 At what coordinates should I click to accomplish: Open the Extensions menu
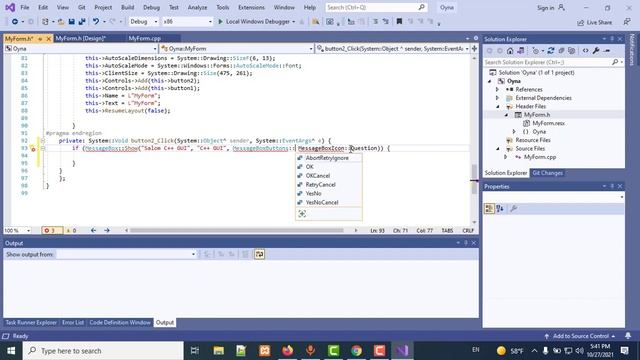tap(251, 7)
